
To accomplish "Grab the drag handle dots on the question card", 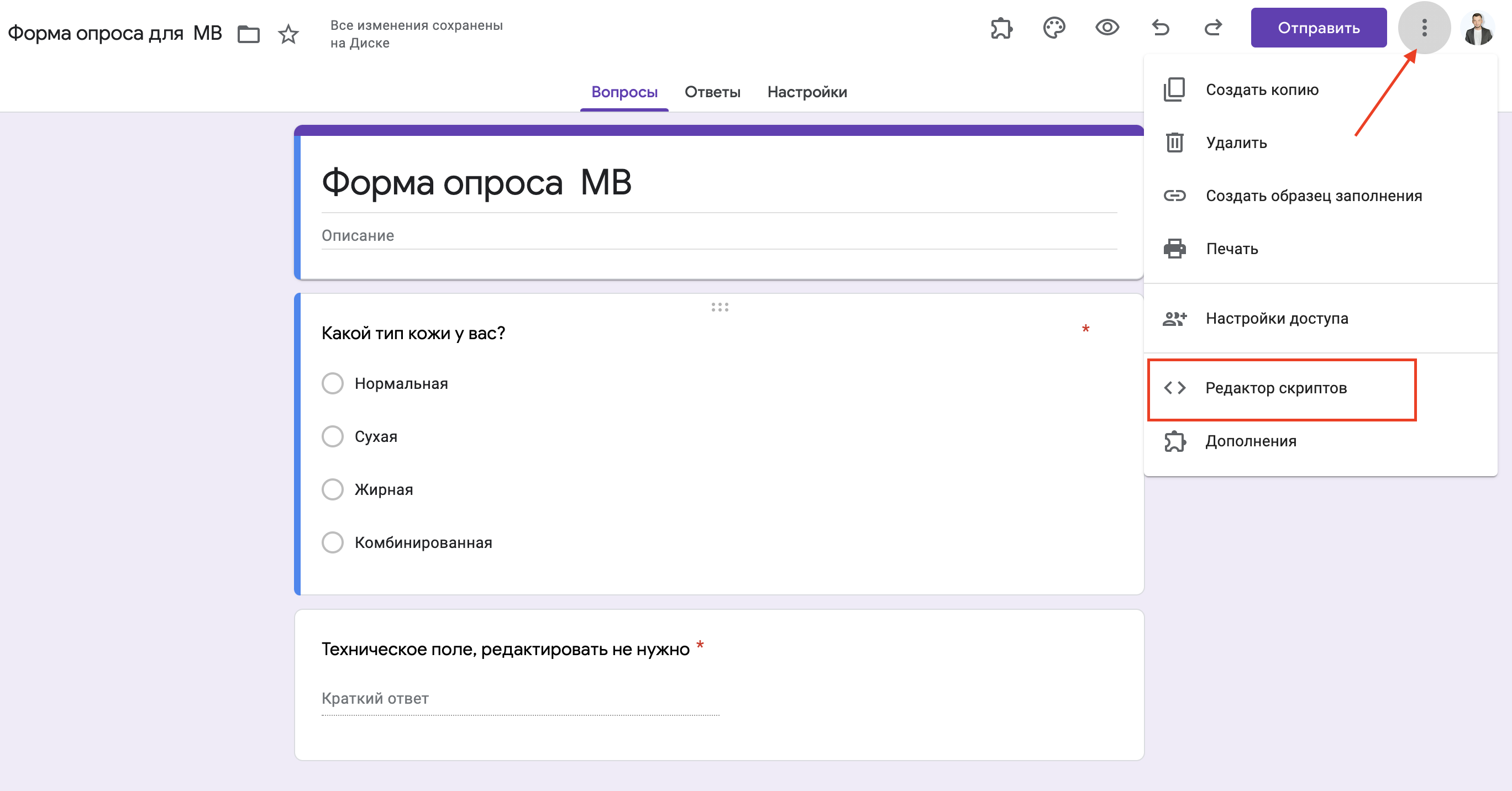I will coord(720,307).
